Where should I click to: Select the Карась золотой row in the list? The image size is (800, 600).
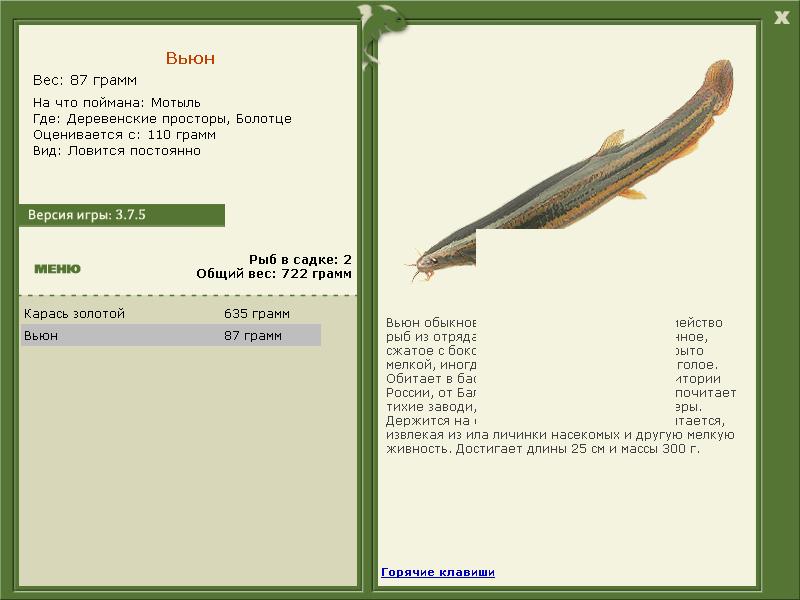pyautogui.click(x=171, y=313)
